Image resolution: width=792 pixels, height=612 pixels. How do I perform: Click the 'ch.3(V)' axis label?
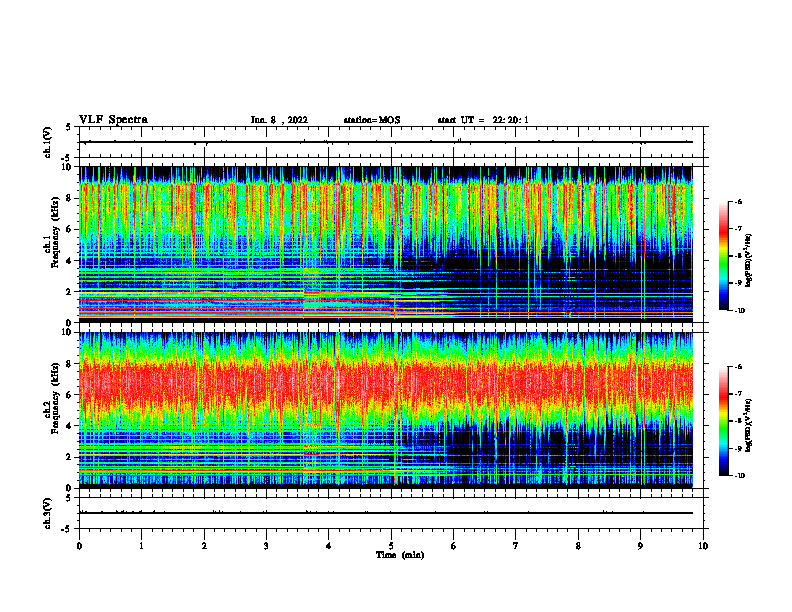point(48,513)
